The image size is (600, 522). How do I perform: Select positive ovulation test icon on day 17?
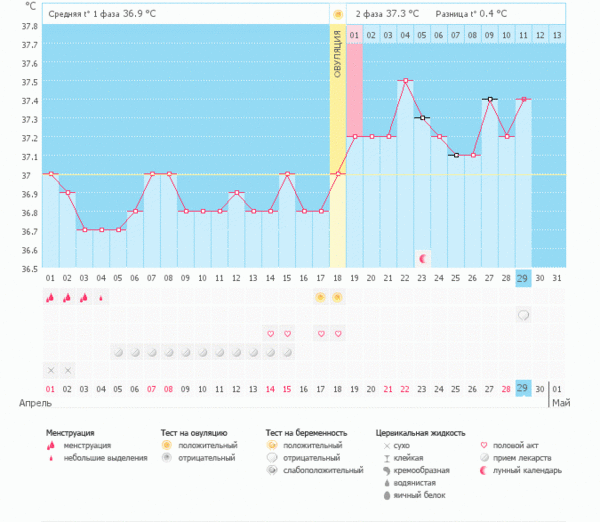tap(320, 297)
